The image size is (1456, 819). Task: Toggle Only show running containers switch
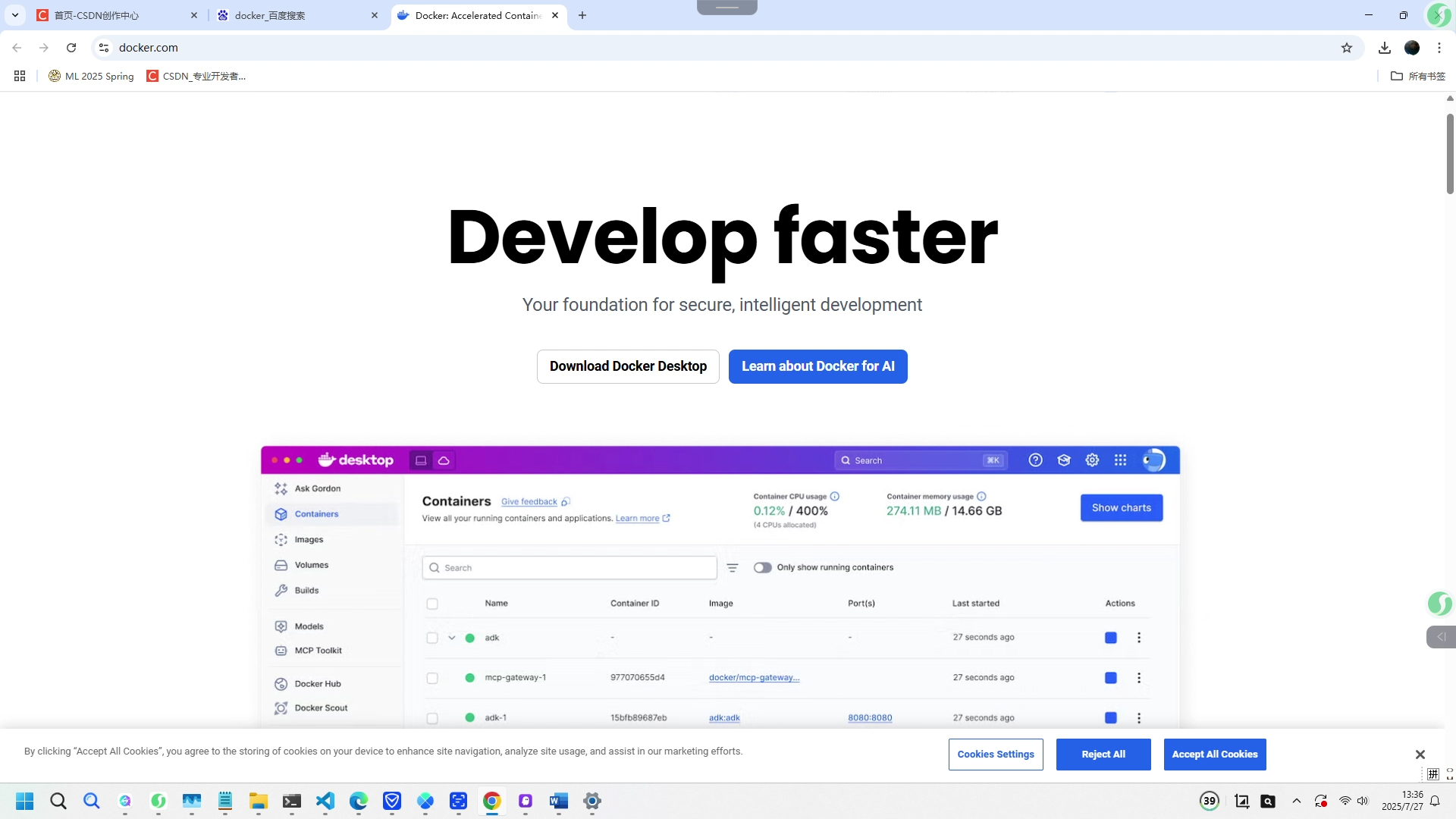point(763,568)
